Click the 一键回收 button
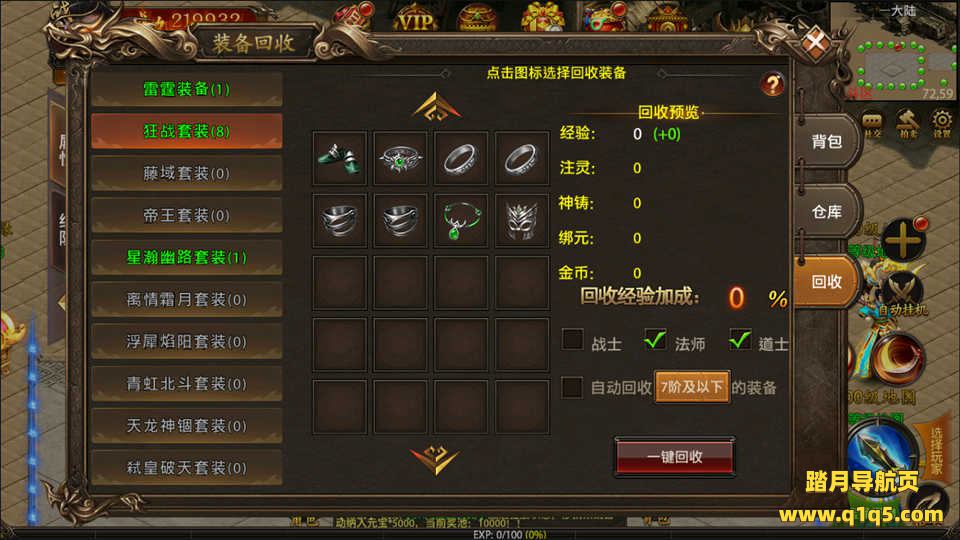Image resolution: width=960 pixels, height=540 pixels. [x=675, y=457]
